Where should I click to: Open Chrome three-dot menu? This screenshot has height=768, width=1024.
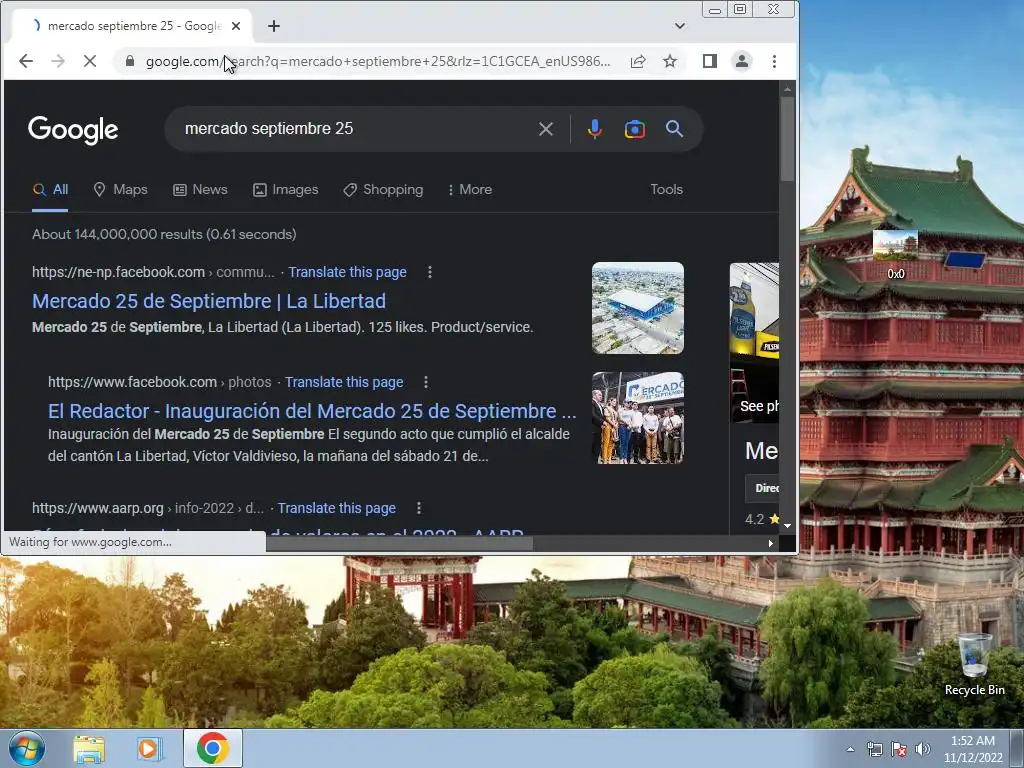pos(774,61)
